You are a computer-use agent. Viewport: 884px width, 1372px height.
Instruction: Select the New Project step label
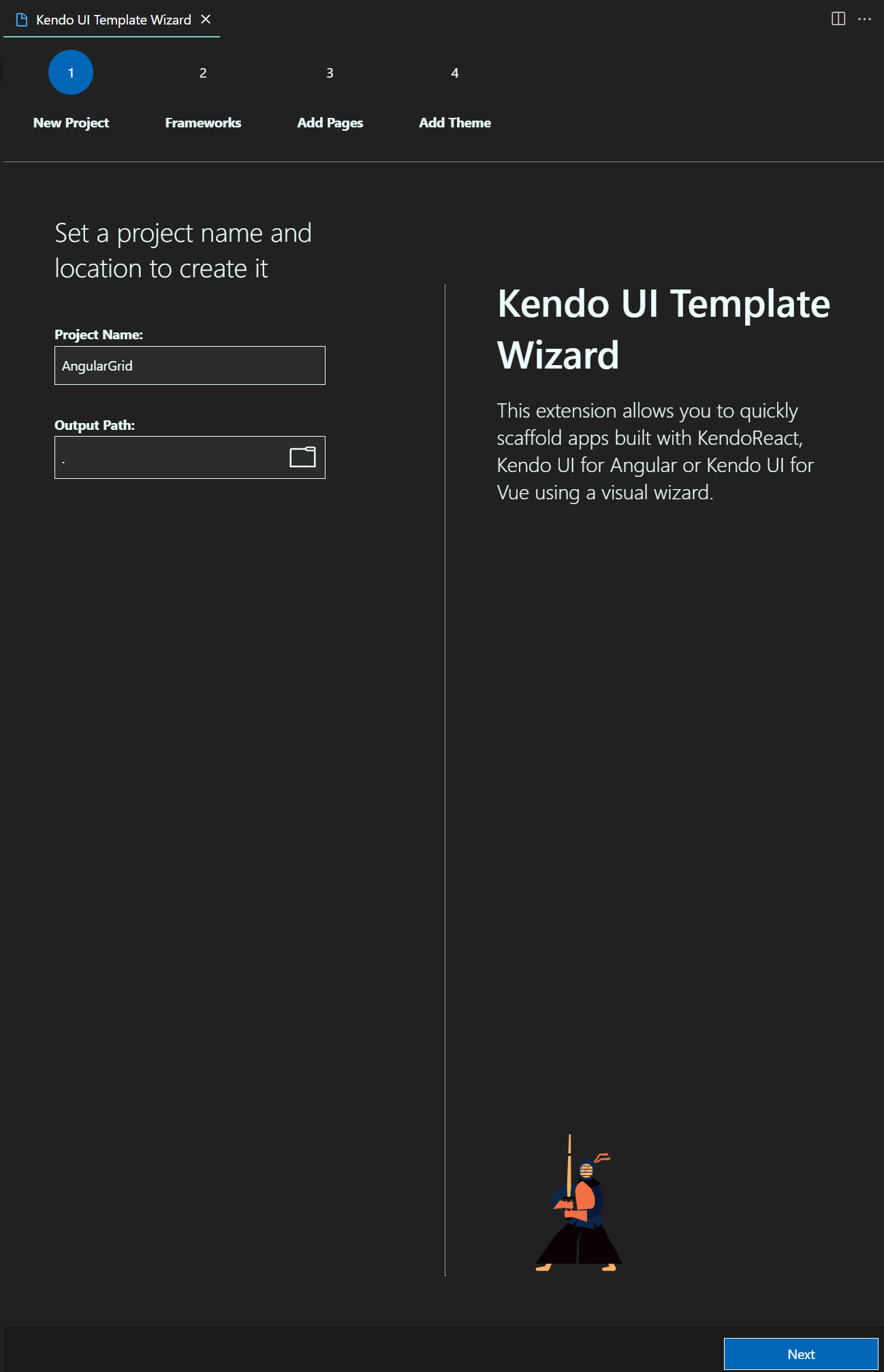pos(71,123)
